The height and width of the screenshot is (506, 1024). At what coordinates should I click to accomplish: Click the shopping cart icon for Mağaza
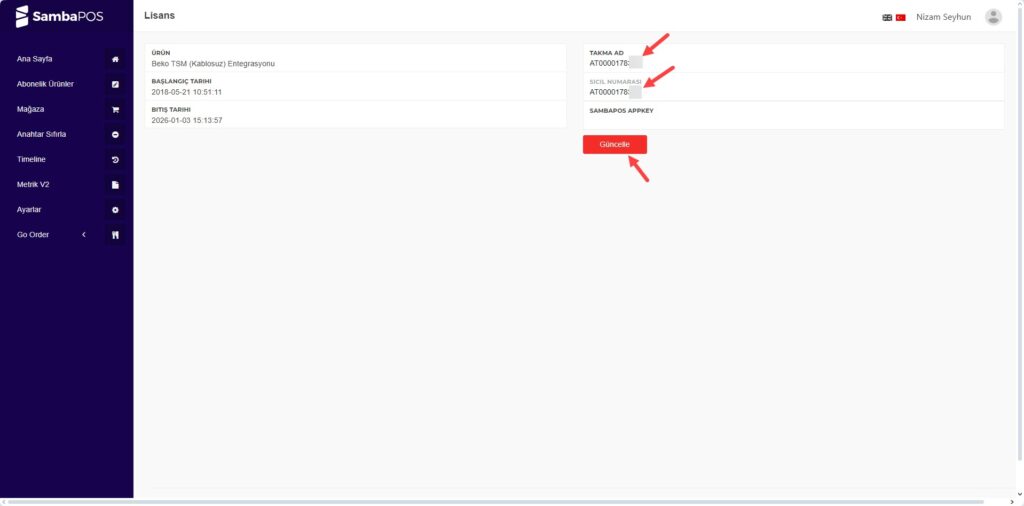click(x=115, y=109)
